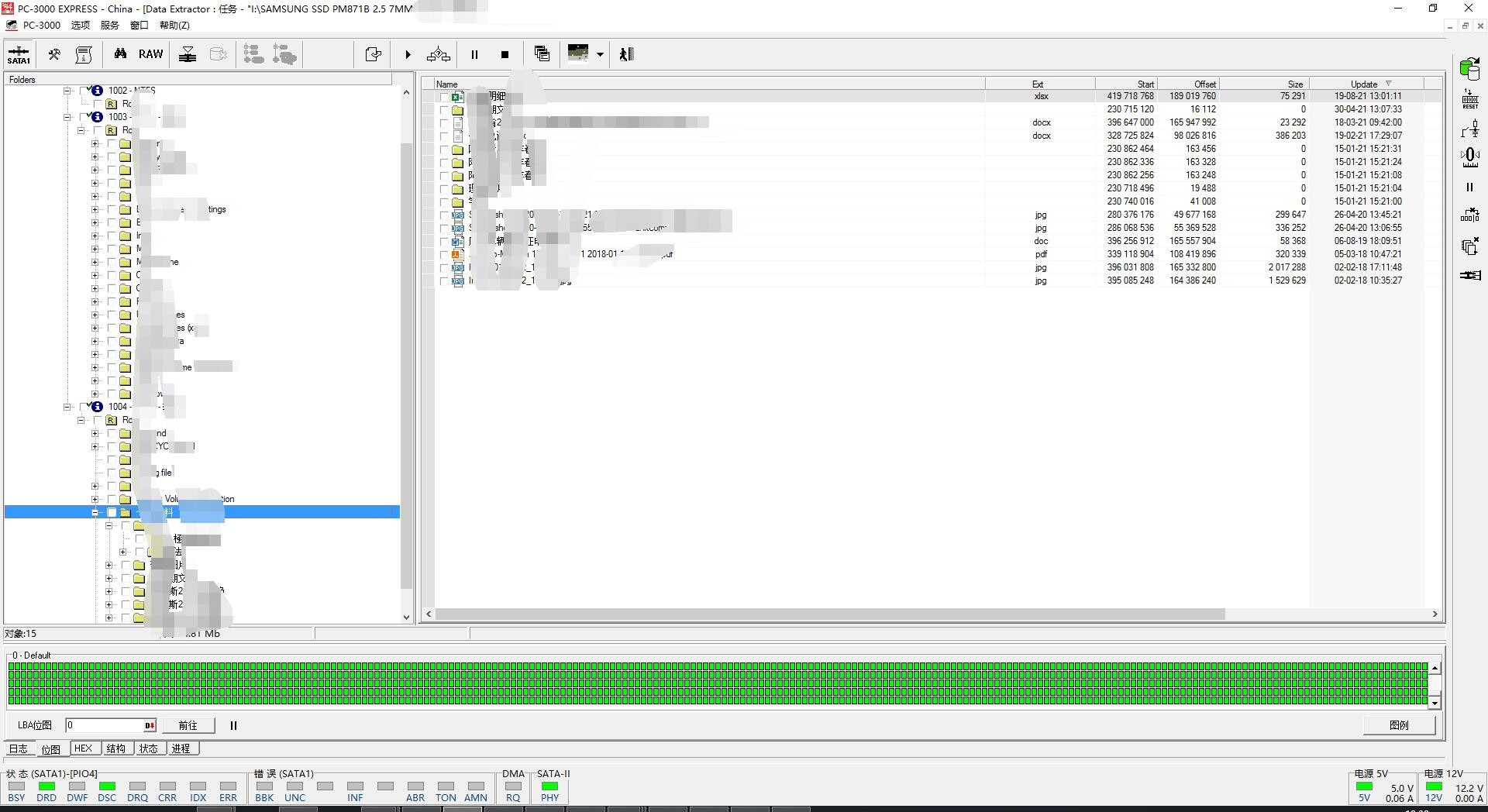The width and height of the screenshot is (1488, 812).
Task: Click the cascaded windows toolbar icon
Action: coord(542,53)
